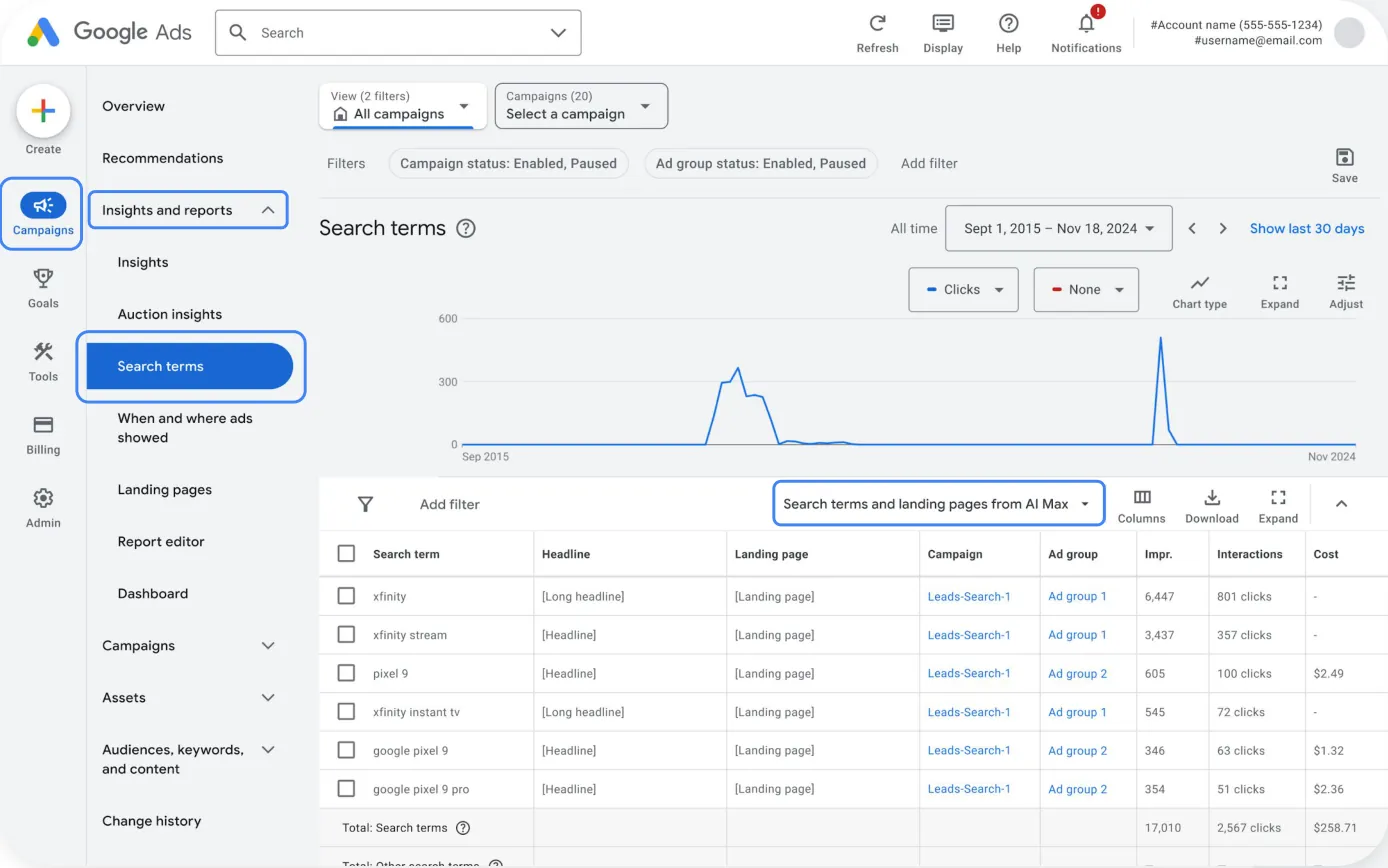
Task: Click in the top Search field
Action: click(x=398, y=33)
